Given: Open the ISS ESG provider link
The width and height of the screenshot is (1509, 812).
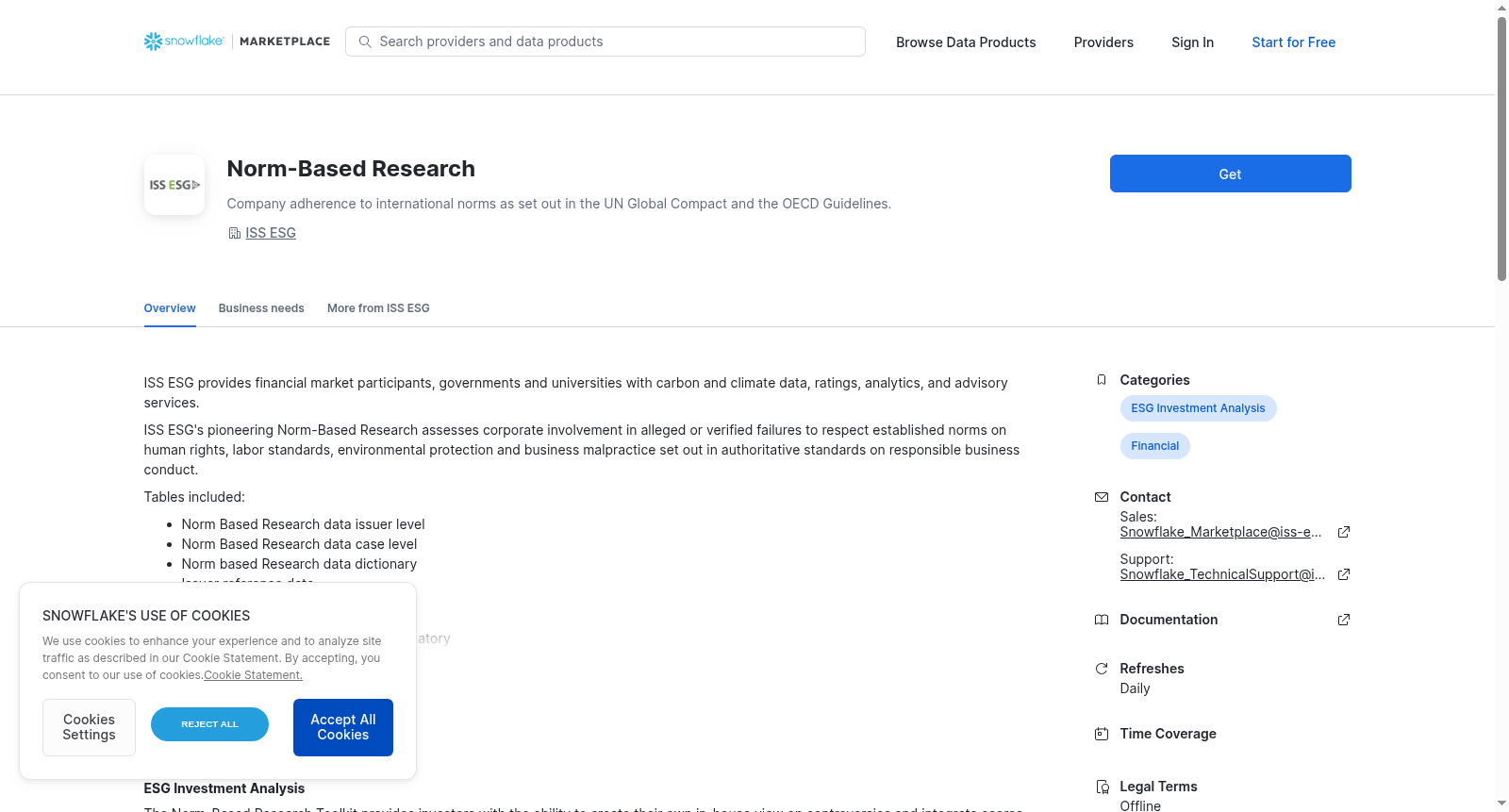Looking at the screenshot, I should pyautogui.click(x=271, y=233).
